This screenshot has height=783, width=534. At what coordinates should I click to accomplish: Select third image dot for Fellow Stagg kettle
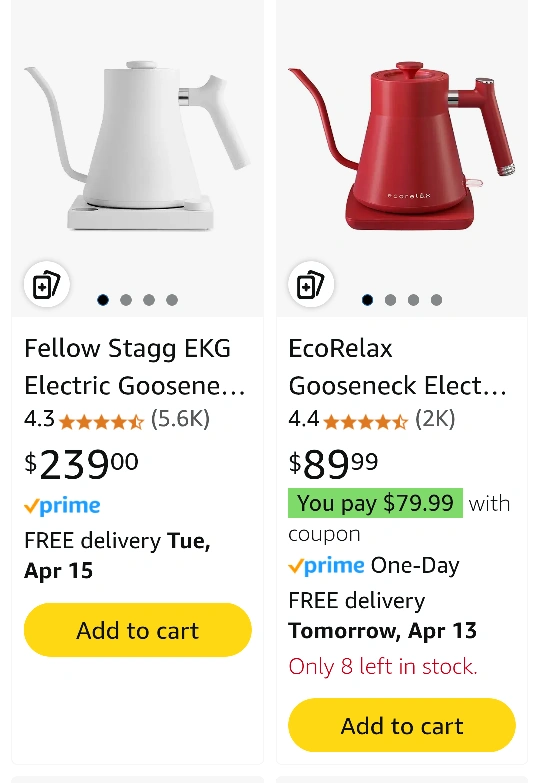point(149,300)
